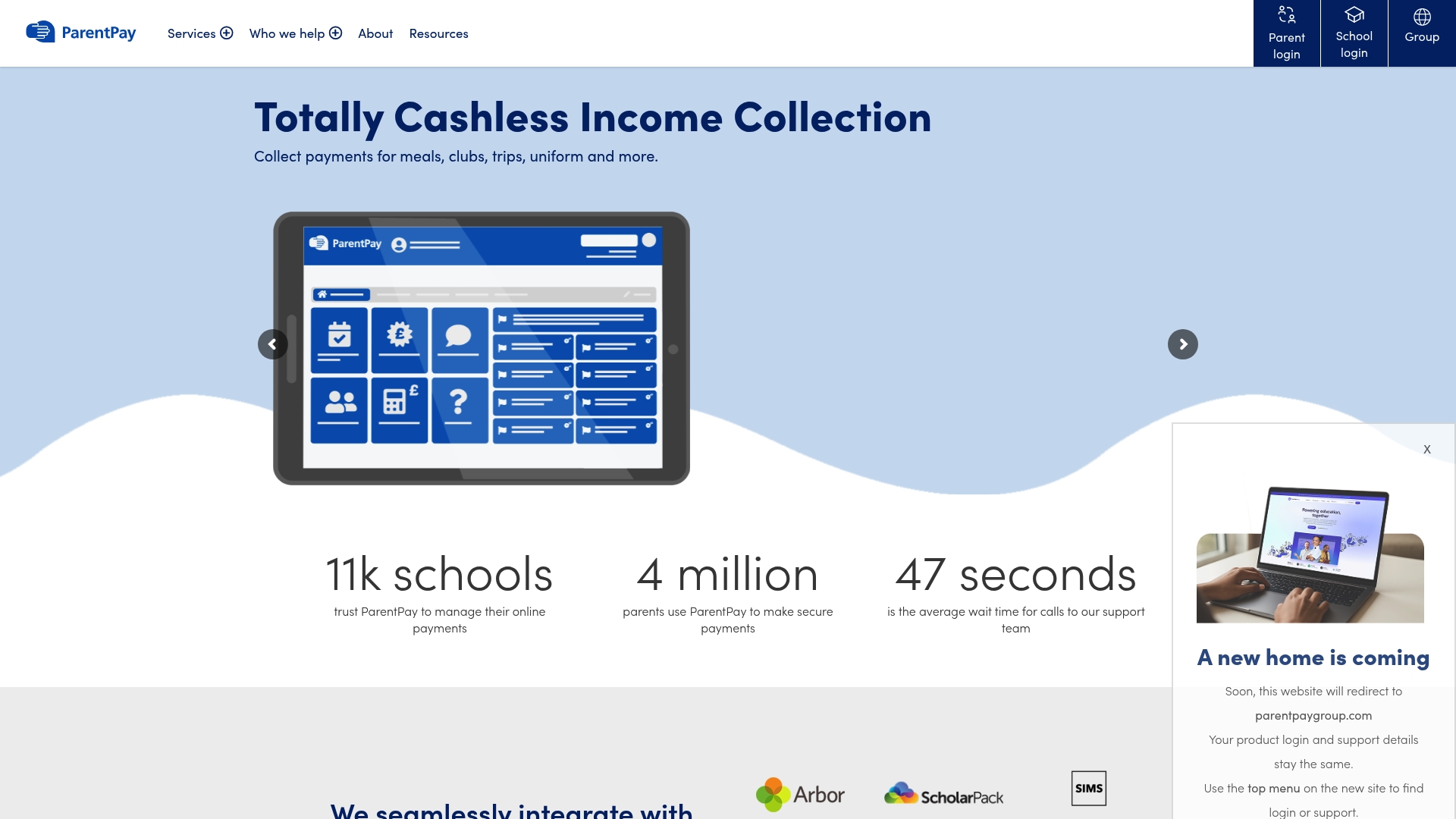This screenshot has height=819, width=1456.
Task: Click the '11k schools' statistic
Action: (x=440, y=574)
